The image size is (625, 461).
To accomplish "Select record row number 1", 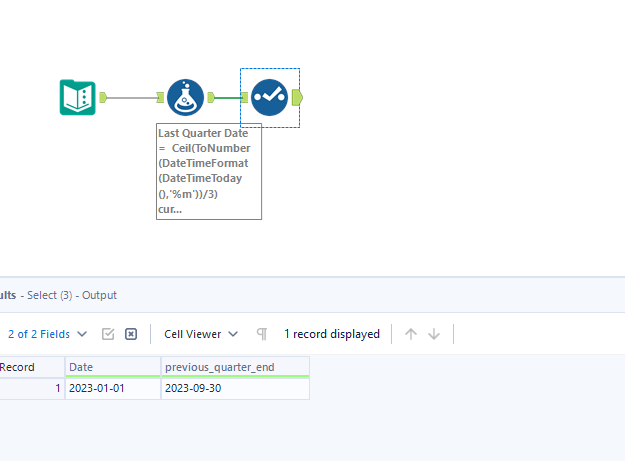I will [32, 388].
